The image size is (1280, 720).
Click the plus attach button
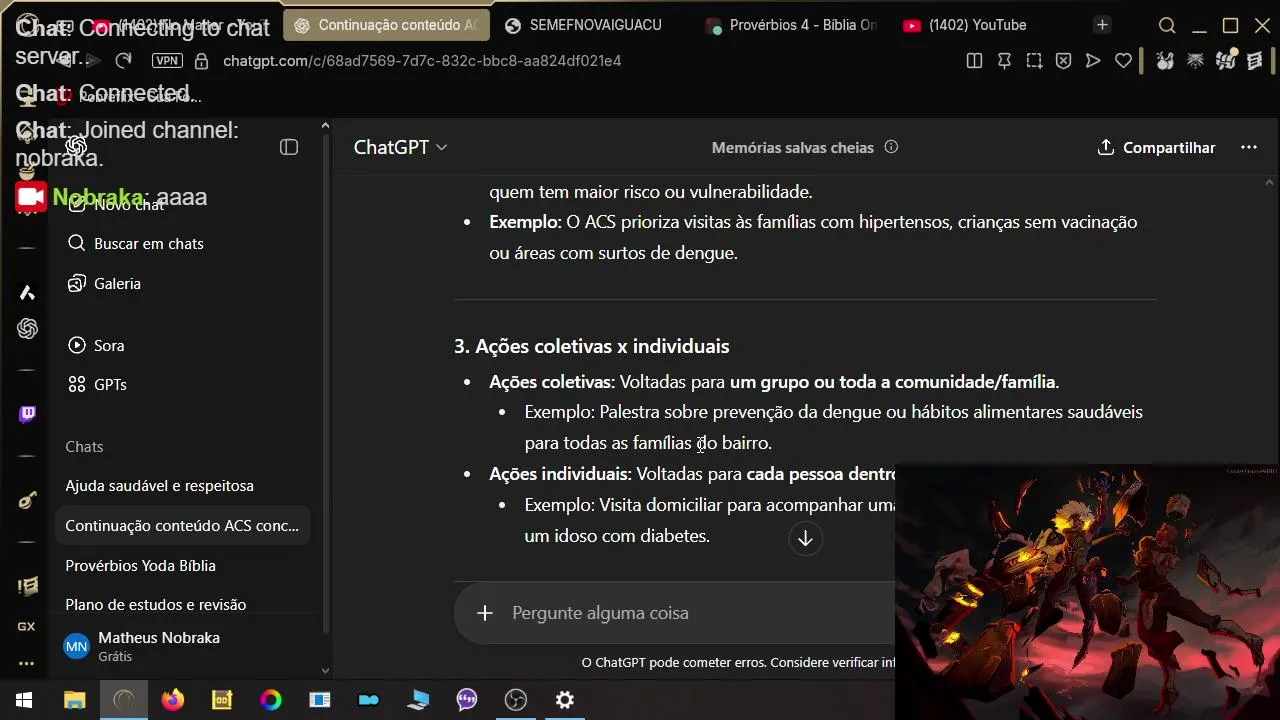[485, 613]
